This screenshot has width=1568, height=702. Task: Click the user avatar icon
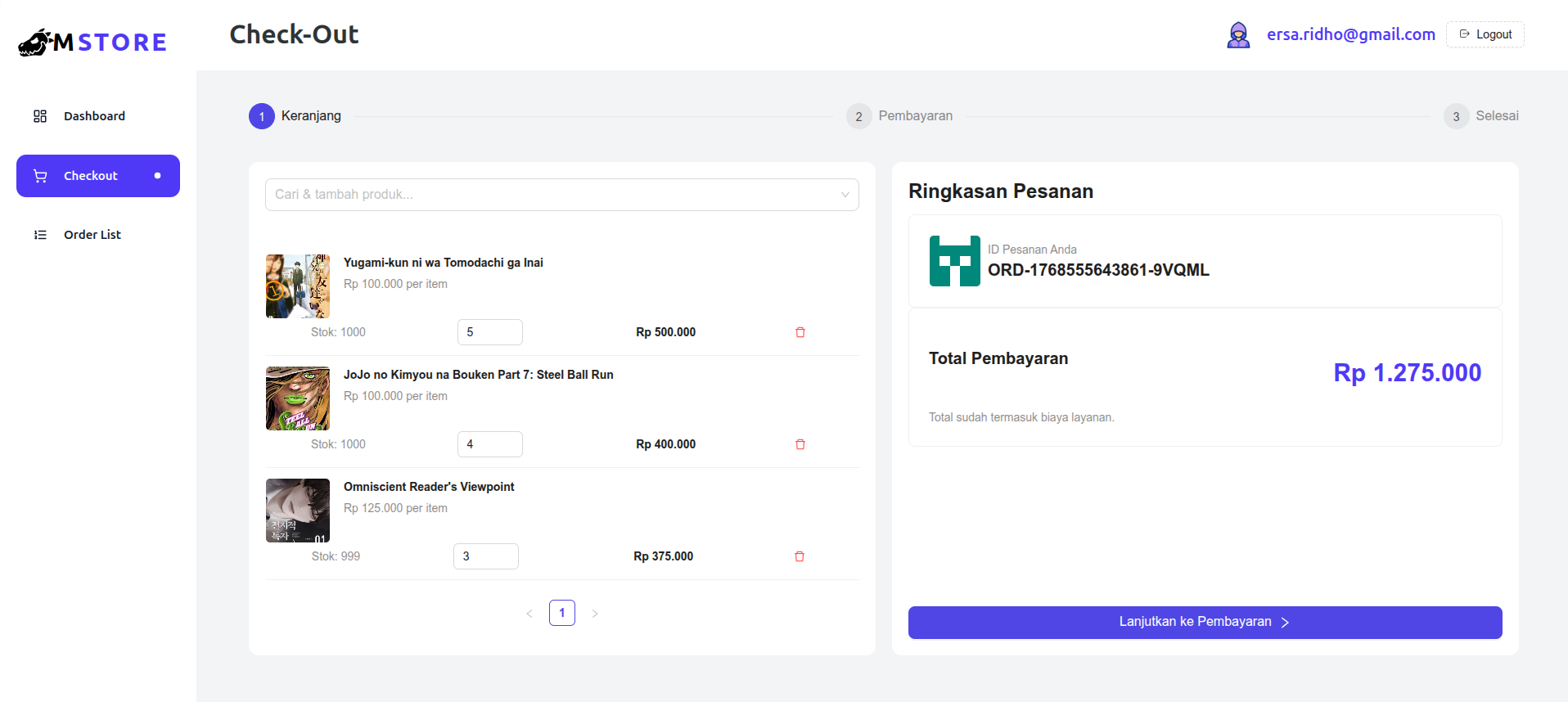[1238, 35]
